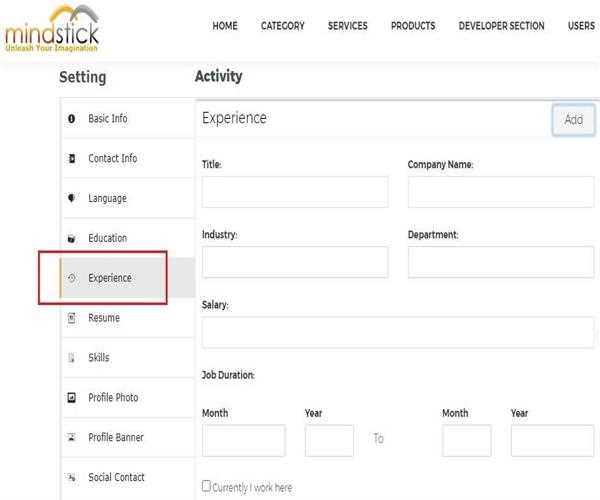The height and width of the screenshot is (500, 600).
Task: Click the Contact Info sidebar icon
Action: click(x=71, y=159)
